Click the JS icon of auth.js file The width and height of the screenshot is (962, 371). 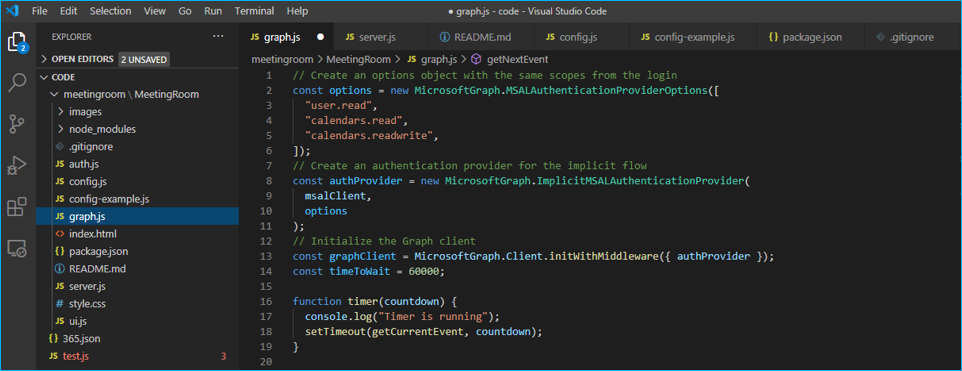(x=60, y=164)
